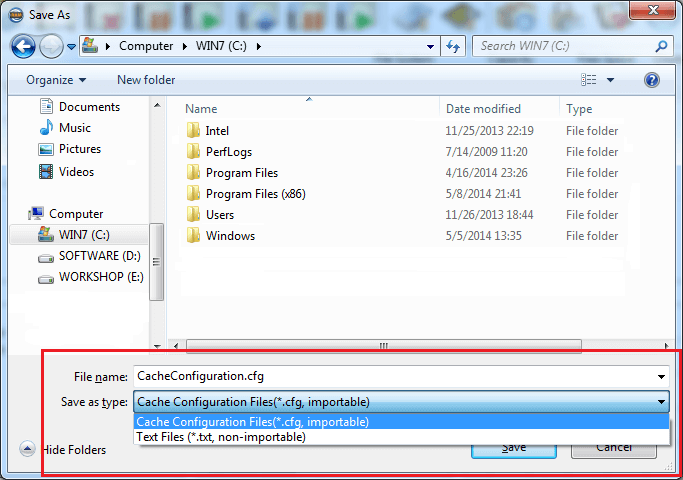Click the SOFTWARE (D:) disk icon
683x480 pixels.
tap(46, 258)
